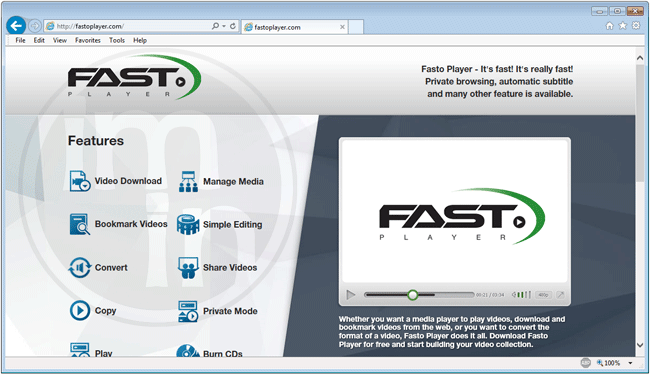Click the Burn CDs disc icon

[188, 351]
